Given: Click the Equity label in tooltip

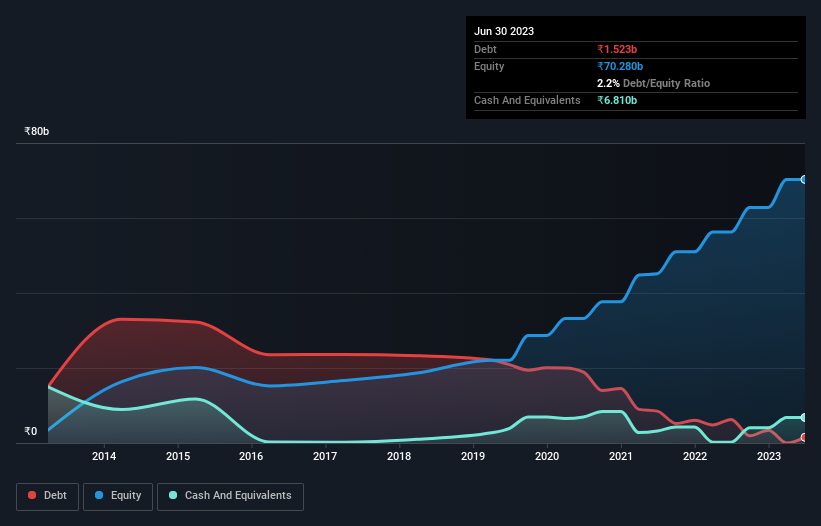Looking at the screenshot, I should point(489,66).
